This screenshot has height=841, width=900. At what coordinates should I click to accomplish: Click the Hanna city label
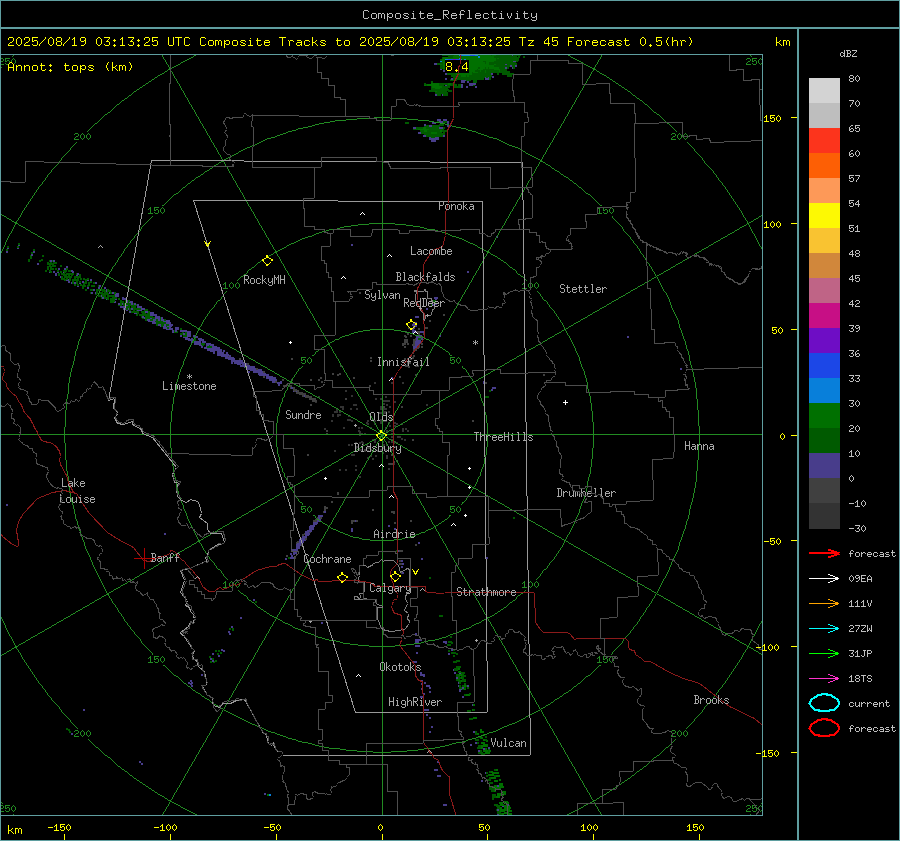[x=699, y=446]
